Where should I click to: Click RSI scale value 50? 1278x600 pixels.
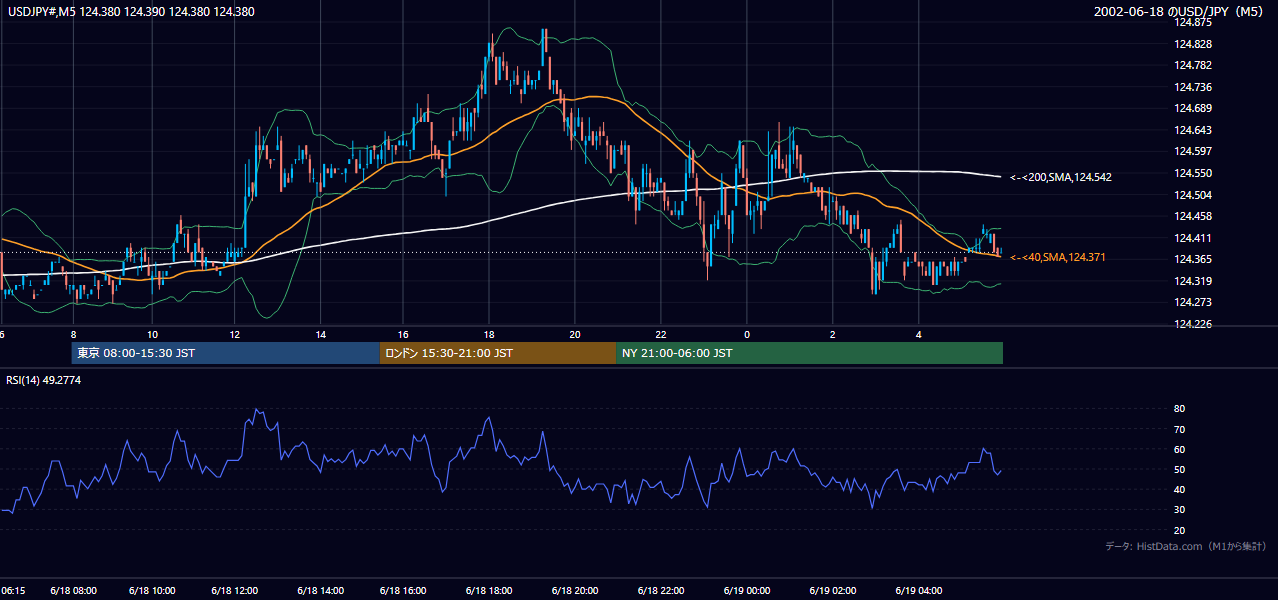tap(1179, 469)
